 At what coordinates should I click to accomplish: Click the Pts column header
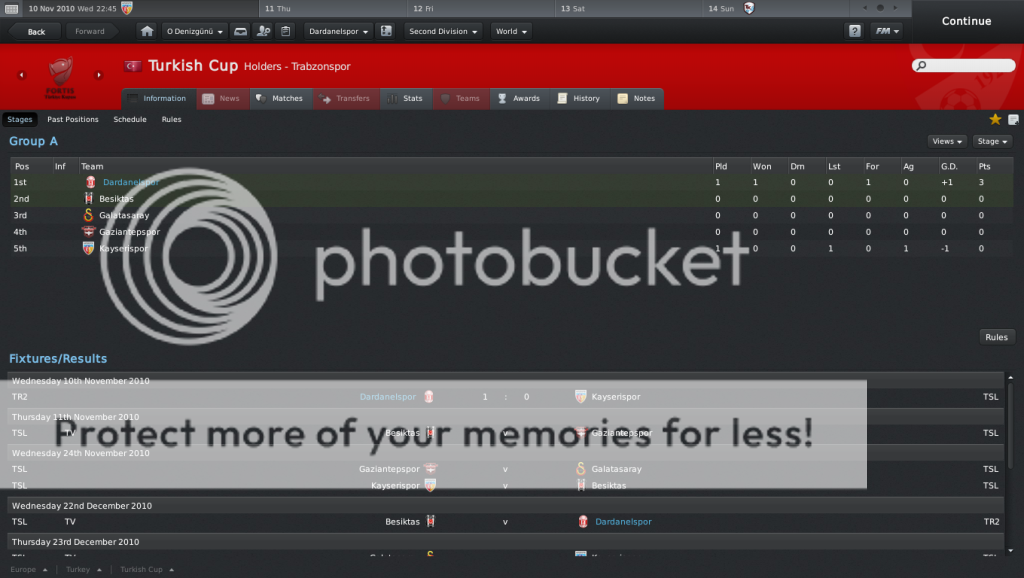tap(984, 167)
